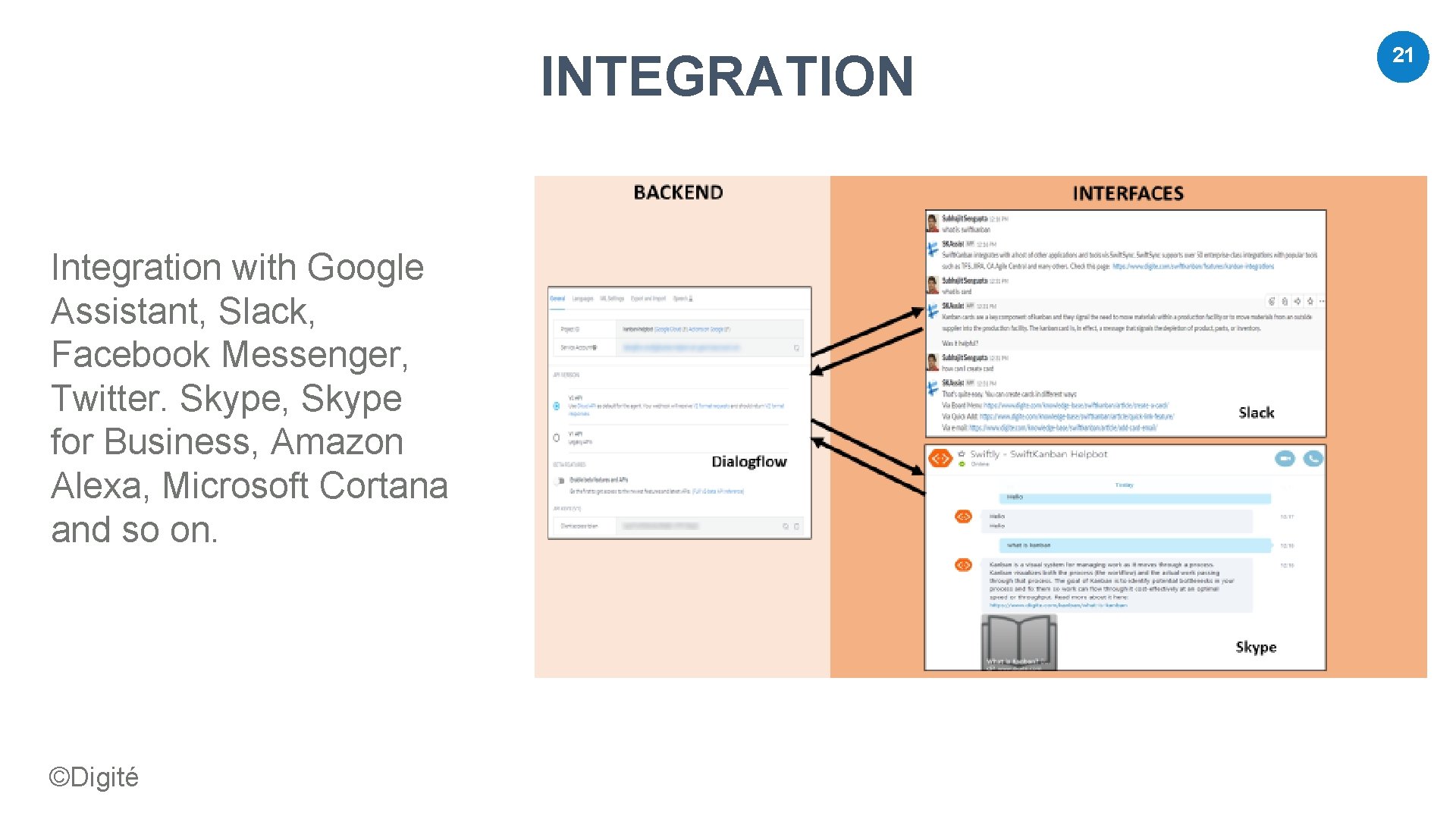
Task: Star the Slack message in hover toolbar
Action: point(1310,301)
